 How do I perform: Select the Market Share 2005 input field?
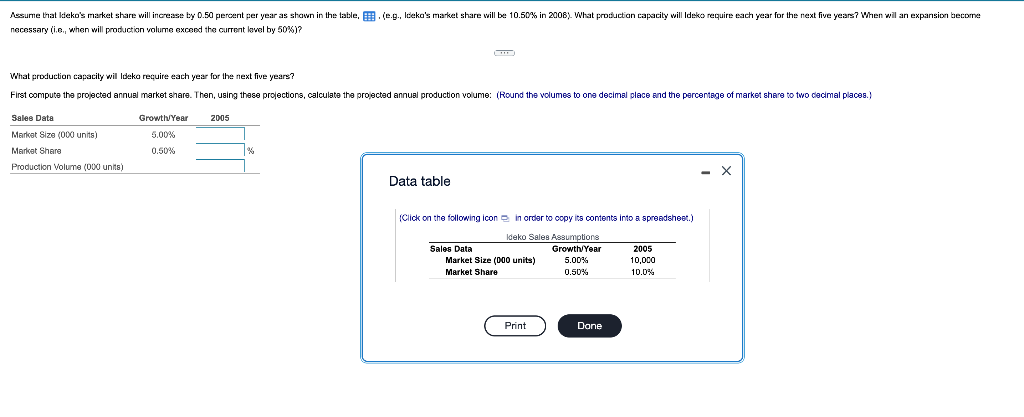tap(220, 151)
